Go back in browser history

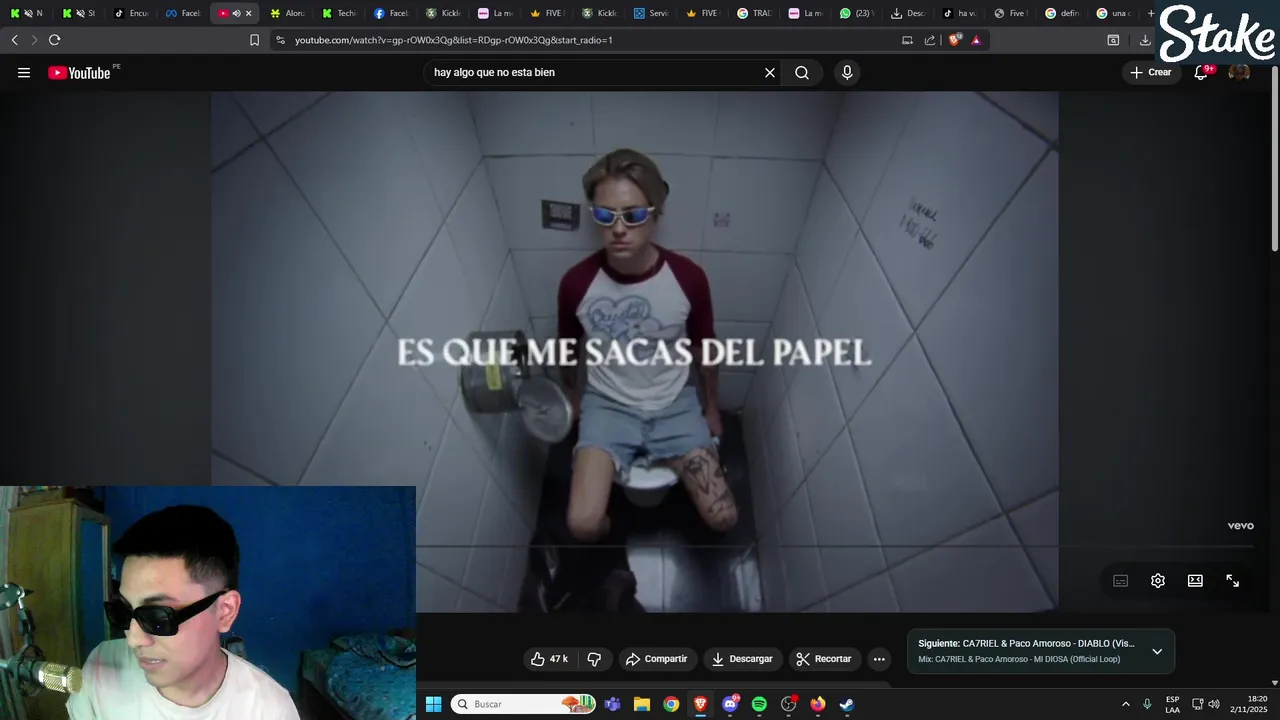14,40
